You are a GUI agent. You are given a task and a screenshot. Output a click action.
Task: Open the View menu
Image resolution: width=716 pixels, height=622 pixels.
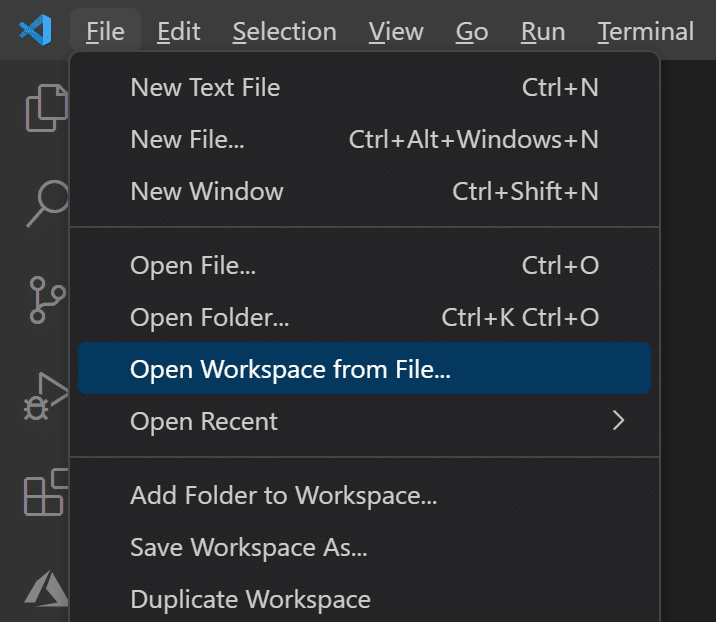click(x=396, y=32)
